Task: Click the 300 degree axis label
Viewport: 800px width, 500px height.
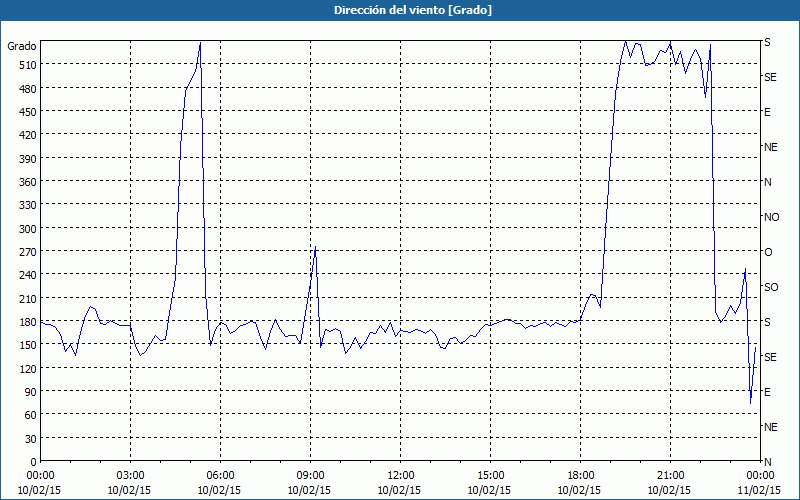Action: 28,229
